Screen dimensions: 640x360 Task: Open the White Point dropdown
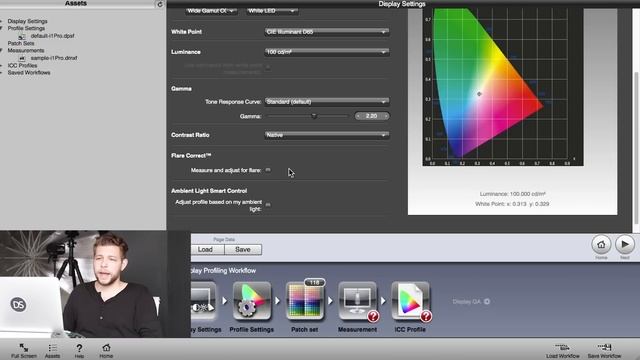coord(327,32)
